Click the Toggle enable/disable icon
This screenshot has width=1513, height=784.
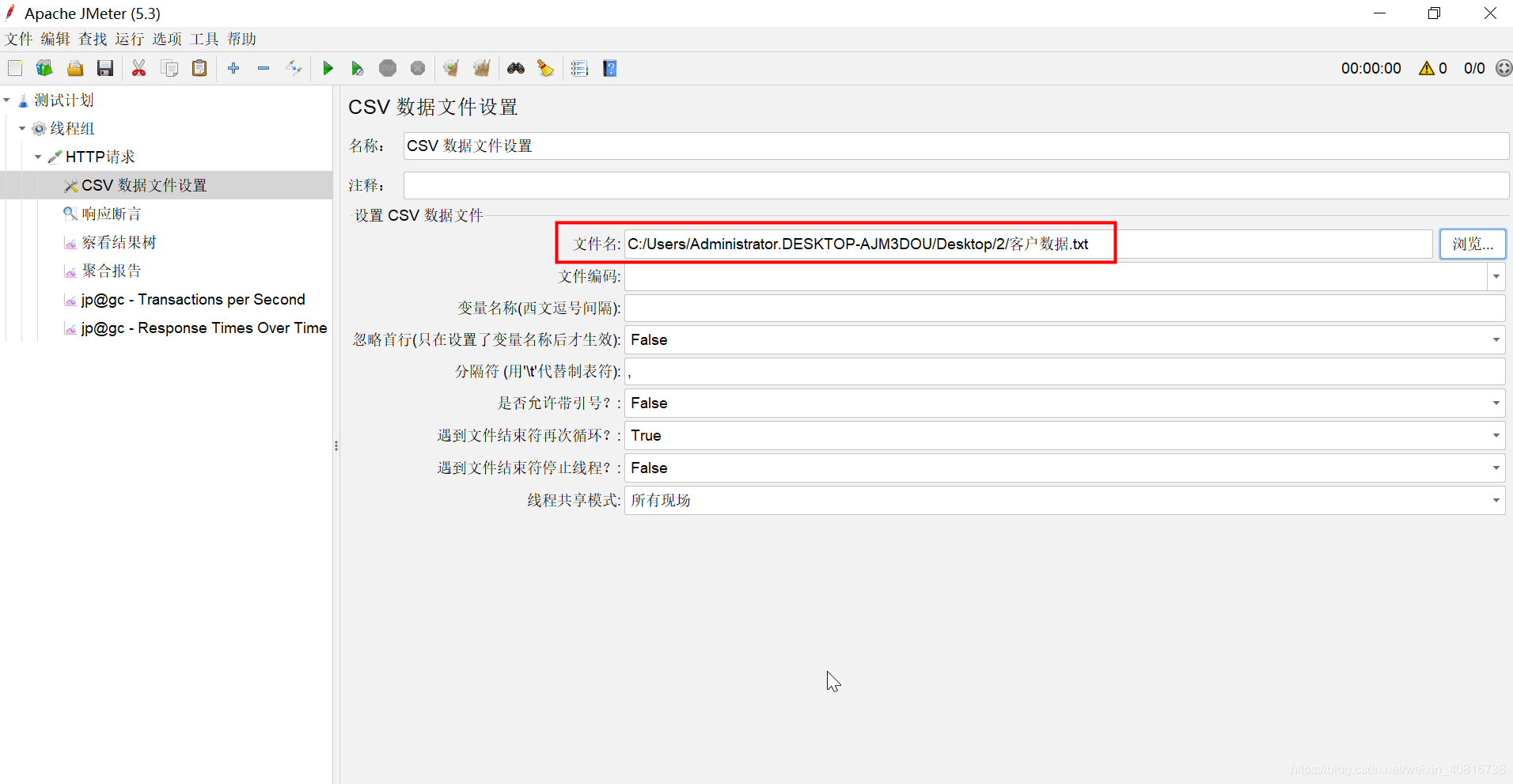click(x=294, y=69)
